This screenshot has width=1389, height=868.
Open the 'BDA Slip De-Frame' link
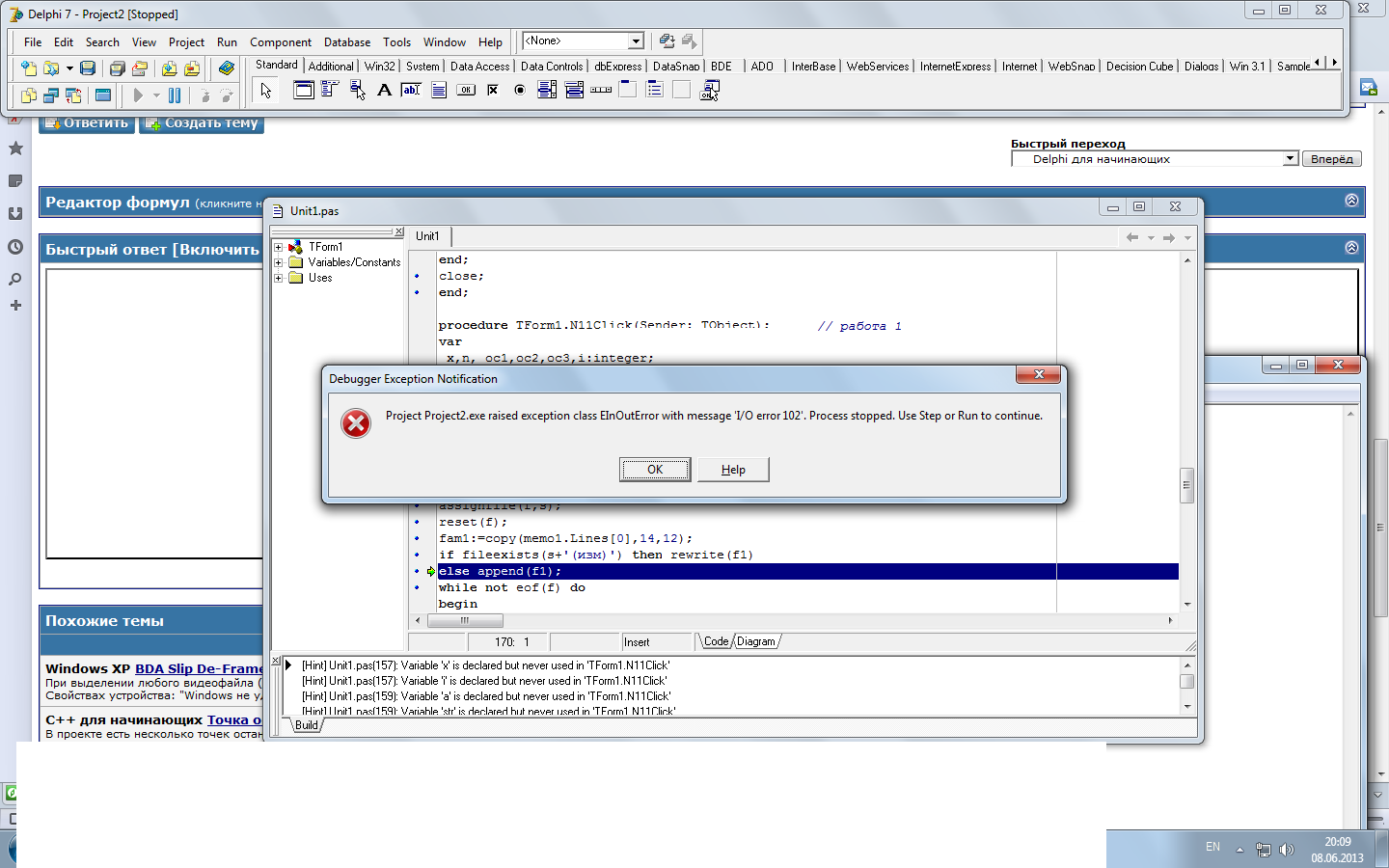[x=199, y=668]
